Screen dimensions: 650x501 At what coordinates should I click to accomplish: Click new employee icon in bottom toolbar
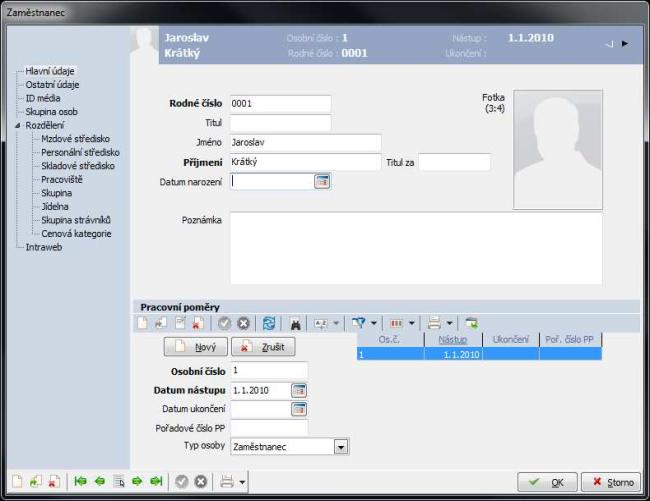tap(17, 482)
